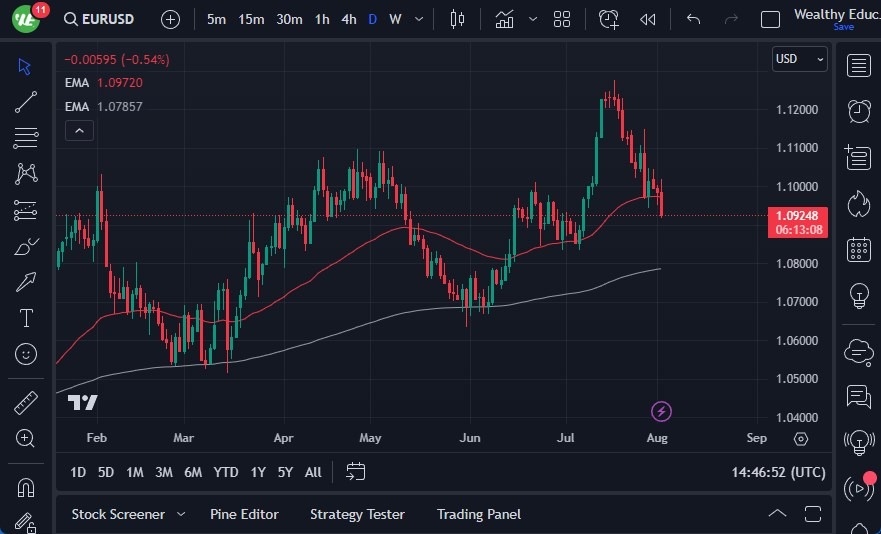Open the Calendar panel in right sidebar

click(858, 249)
